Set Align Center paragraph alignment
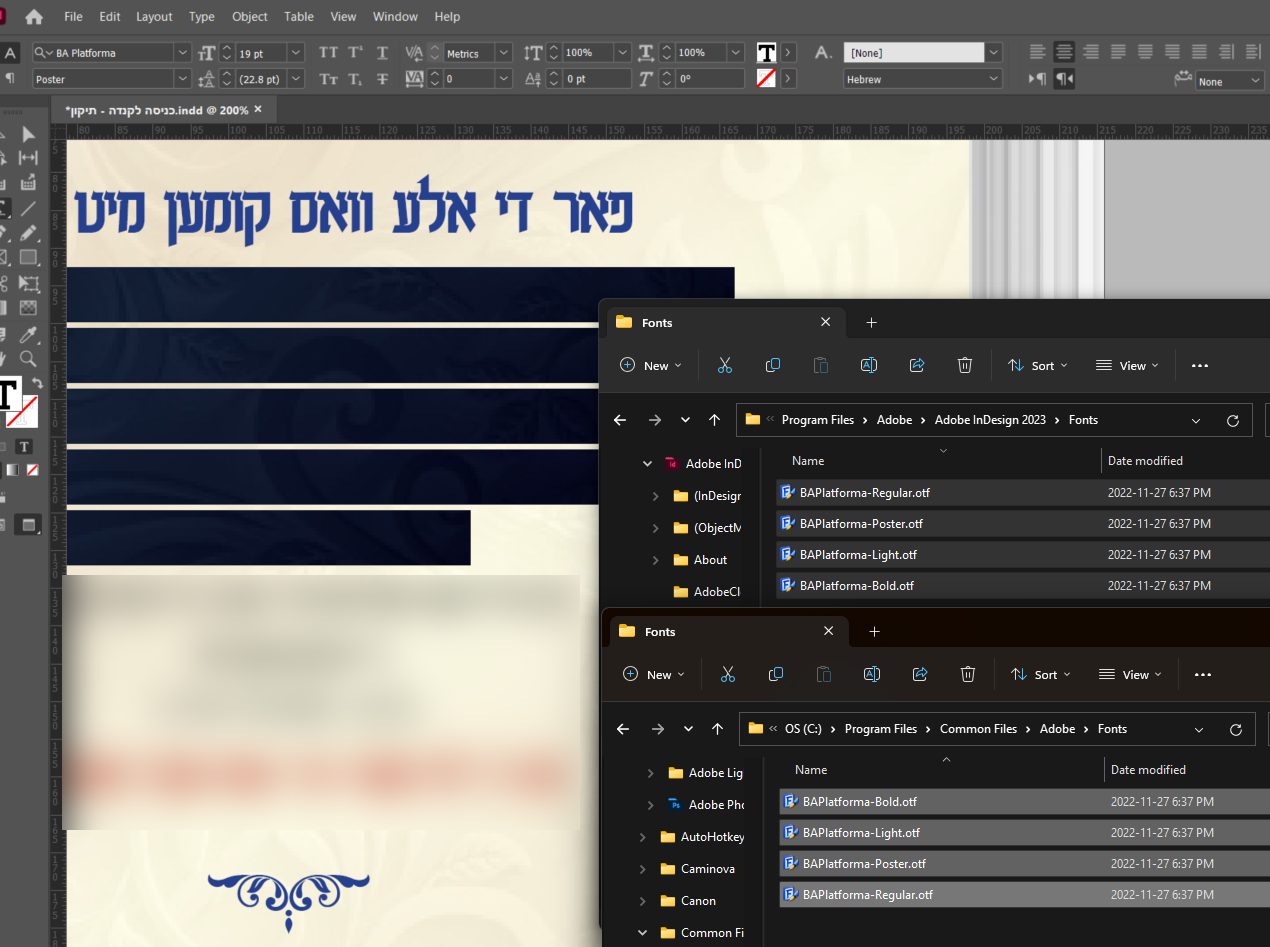 pos(1064,52)
